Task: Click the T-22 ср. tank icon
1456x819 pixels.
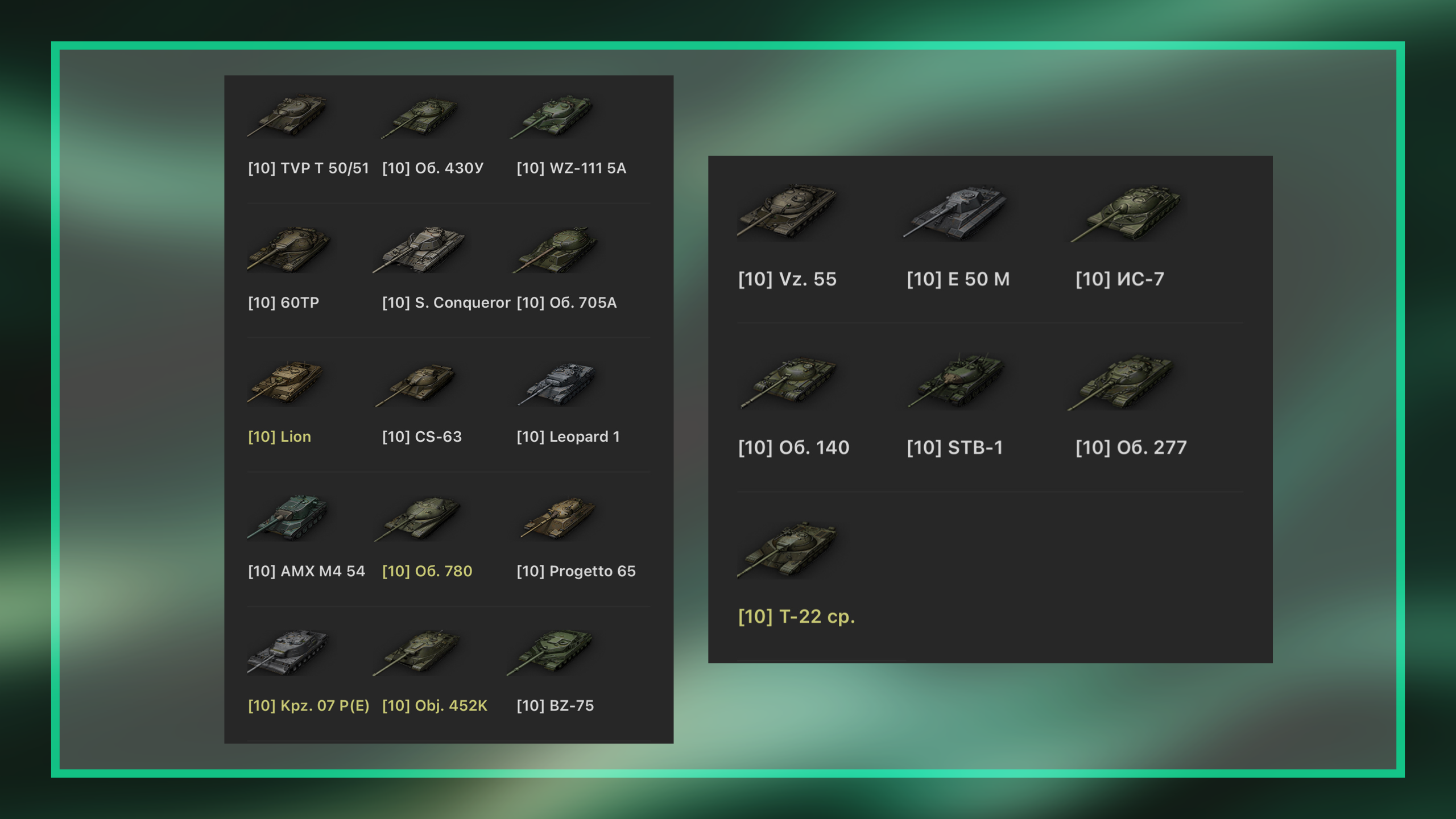Action: pyautogui.click(x=787, y=549)
